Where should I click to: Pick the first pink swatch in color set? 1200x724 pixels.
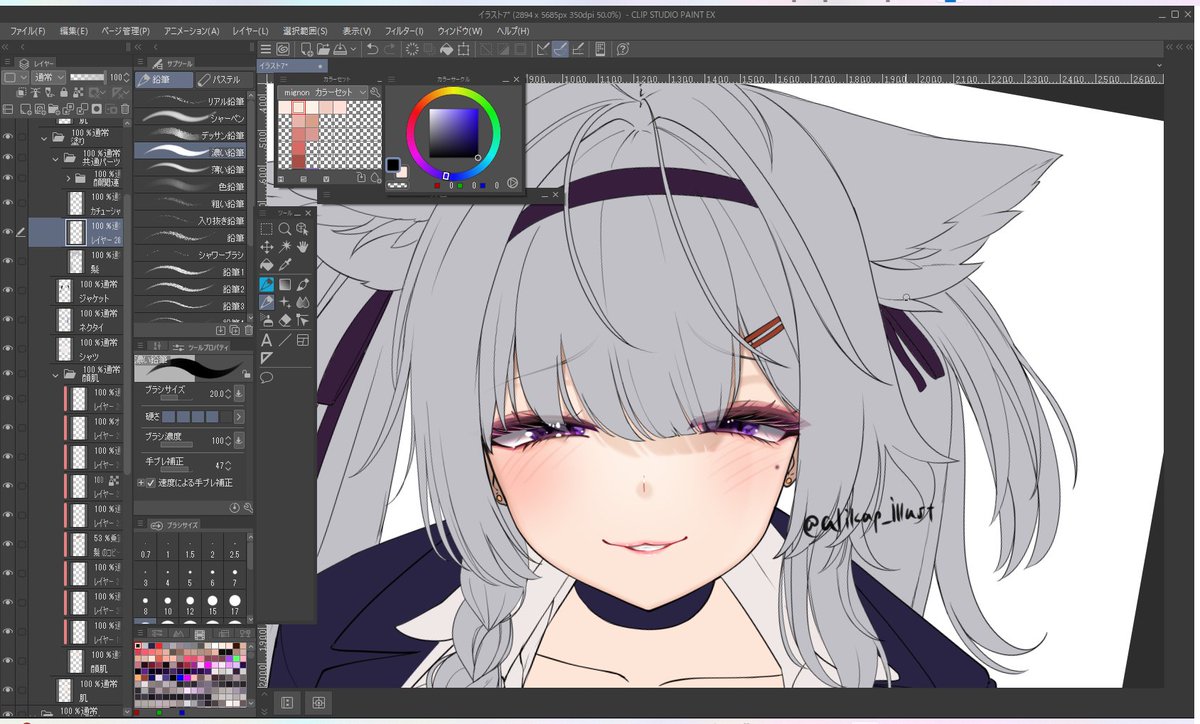tap(286, 107)
